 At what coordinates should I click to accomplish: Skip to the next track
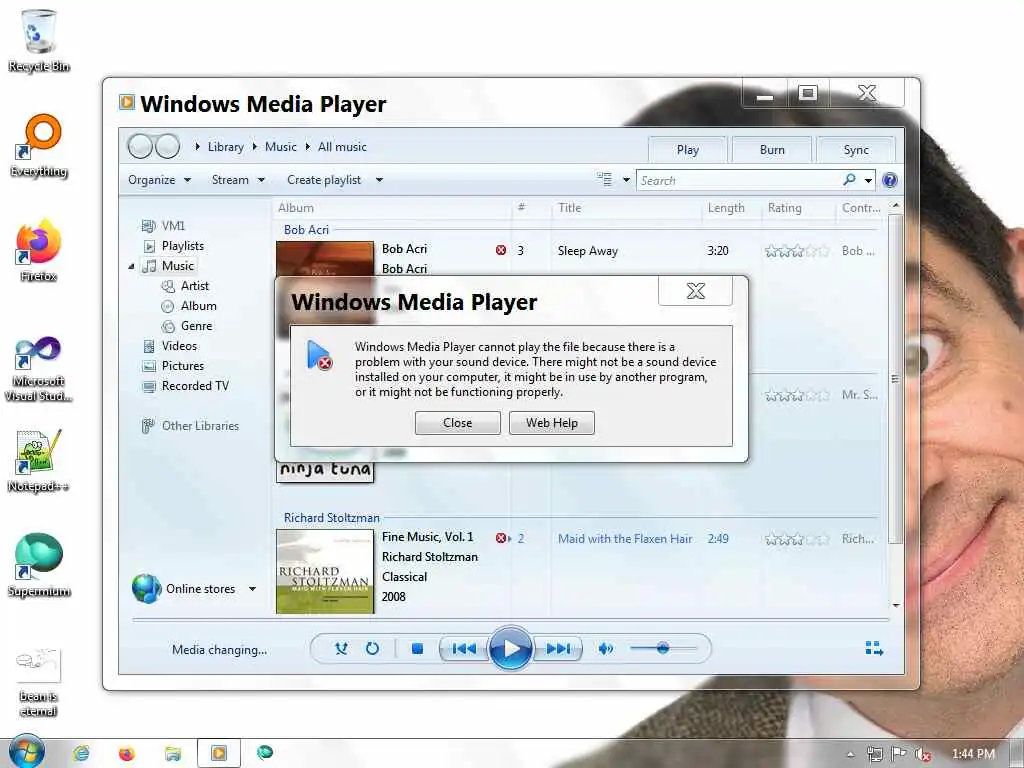(558, 648)
